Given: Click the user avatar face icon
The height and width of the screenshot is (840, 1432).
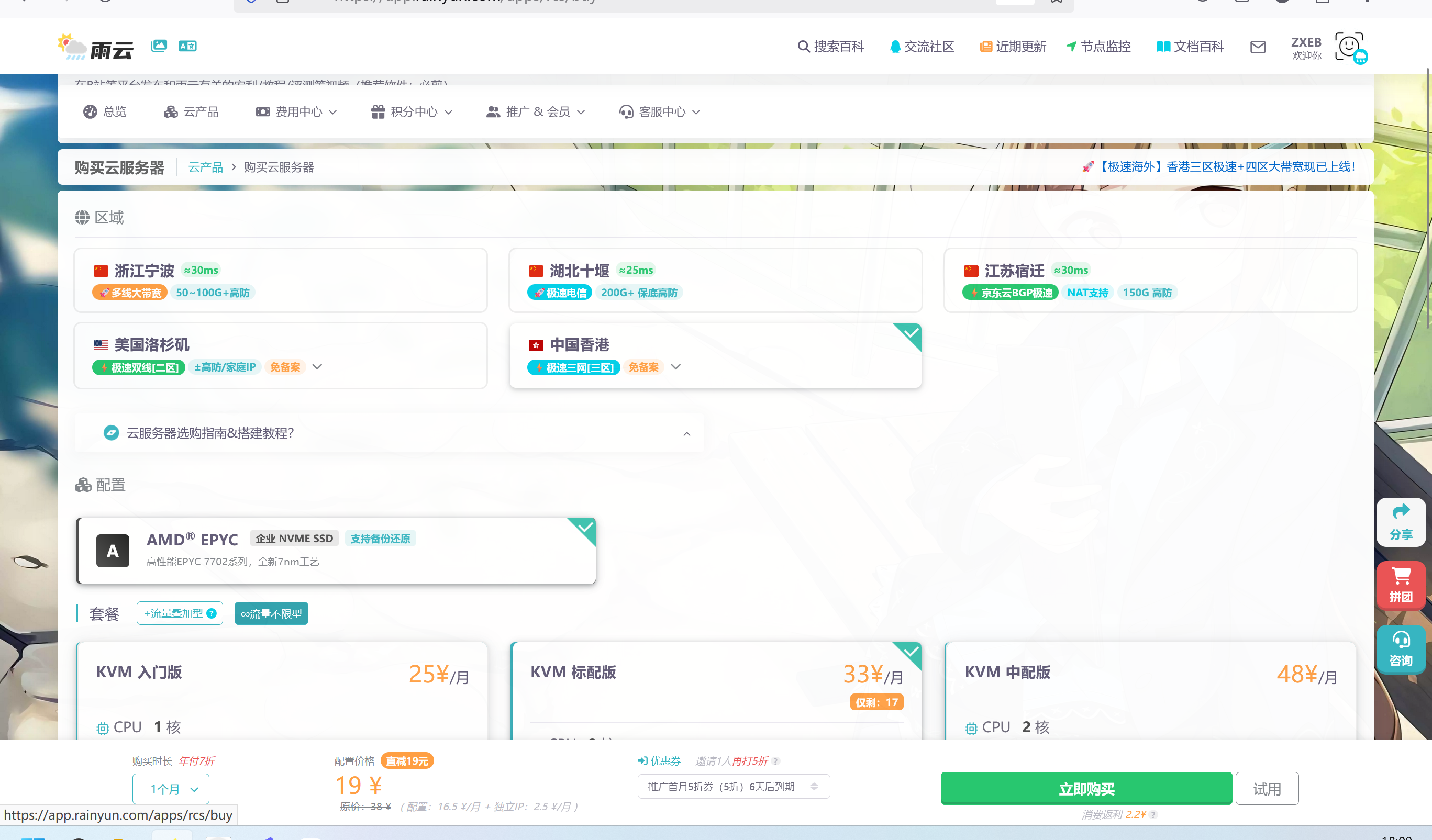Looking at the screenshot, I should [x=1350, y=47].
